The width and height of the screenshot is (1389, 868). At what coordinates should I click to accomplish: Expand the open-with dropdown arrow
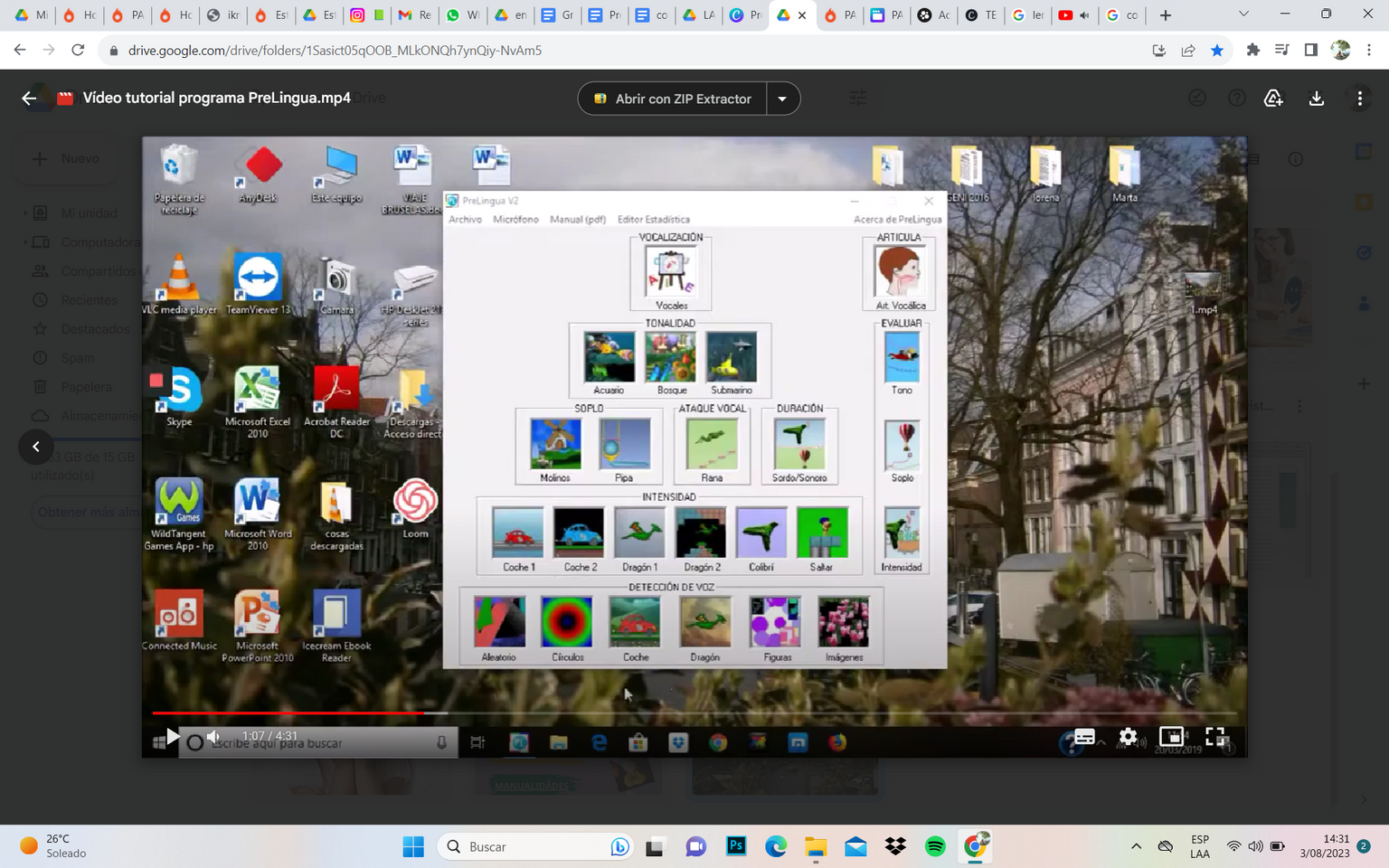(782, 99)
